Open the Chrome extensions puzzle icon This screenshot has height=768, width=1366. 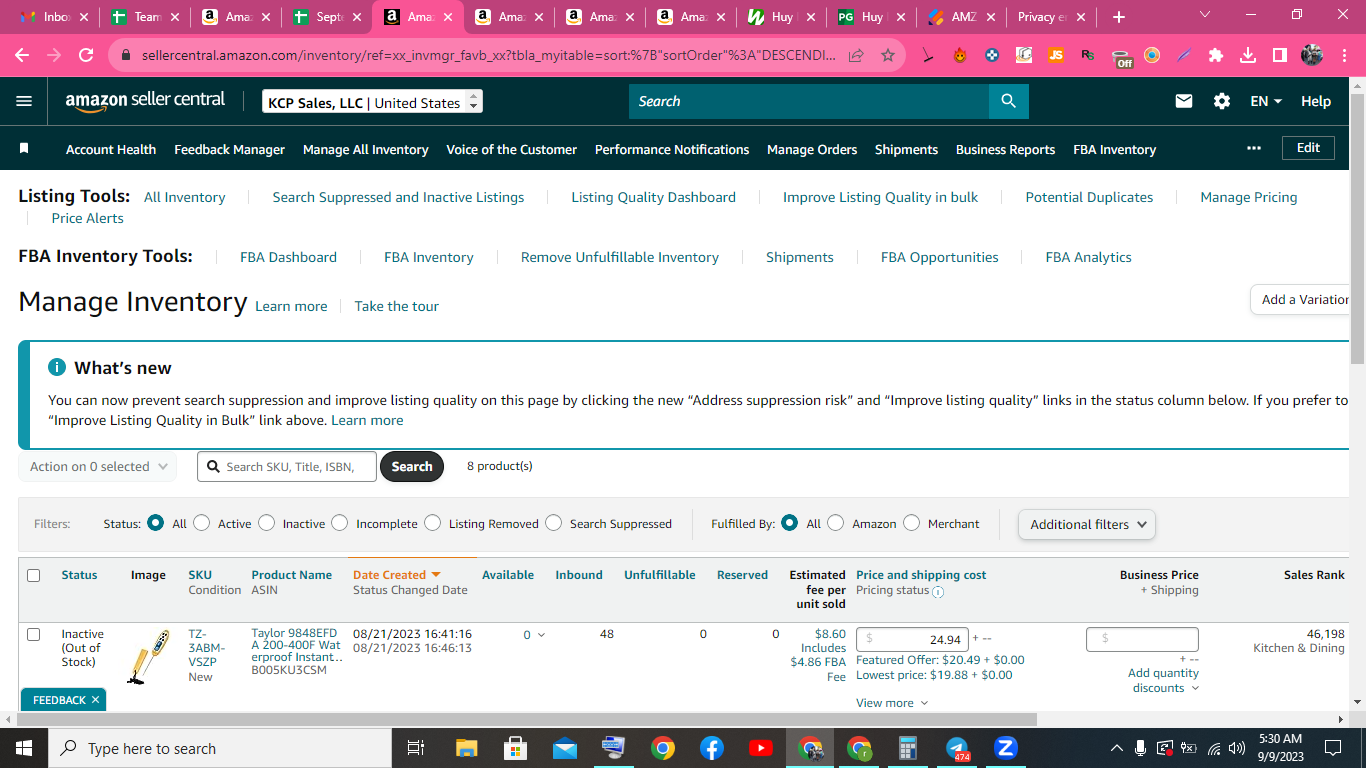pos(1216,55)
